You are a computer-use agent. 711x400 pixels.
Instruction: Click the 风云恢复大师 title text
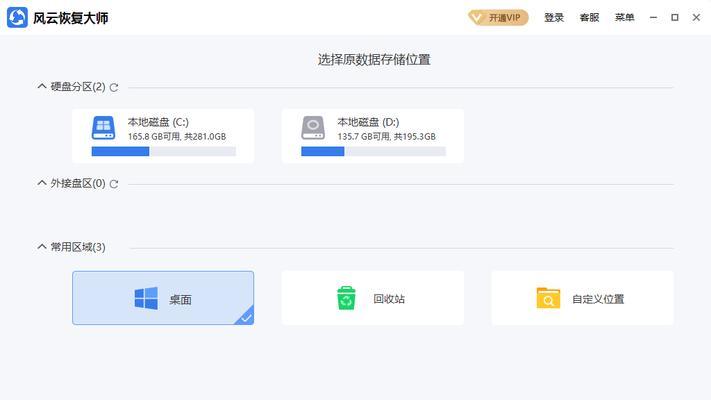(x=71, y=18)
